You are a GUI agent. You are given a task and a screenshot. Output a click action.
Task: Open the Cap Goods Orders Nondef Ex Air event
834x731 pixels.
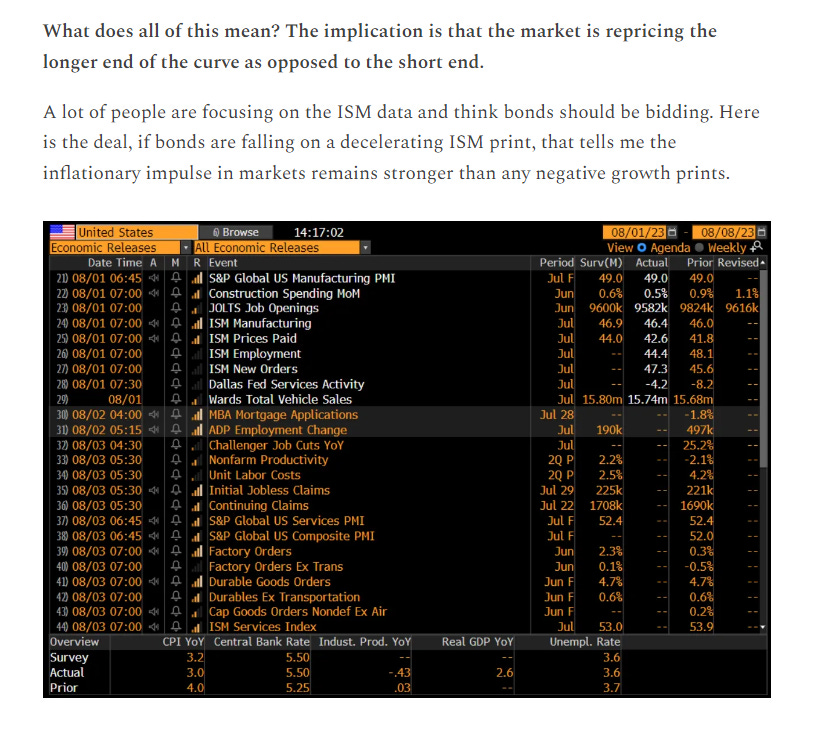[297, 612]
